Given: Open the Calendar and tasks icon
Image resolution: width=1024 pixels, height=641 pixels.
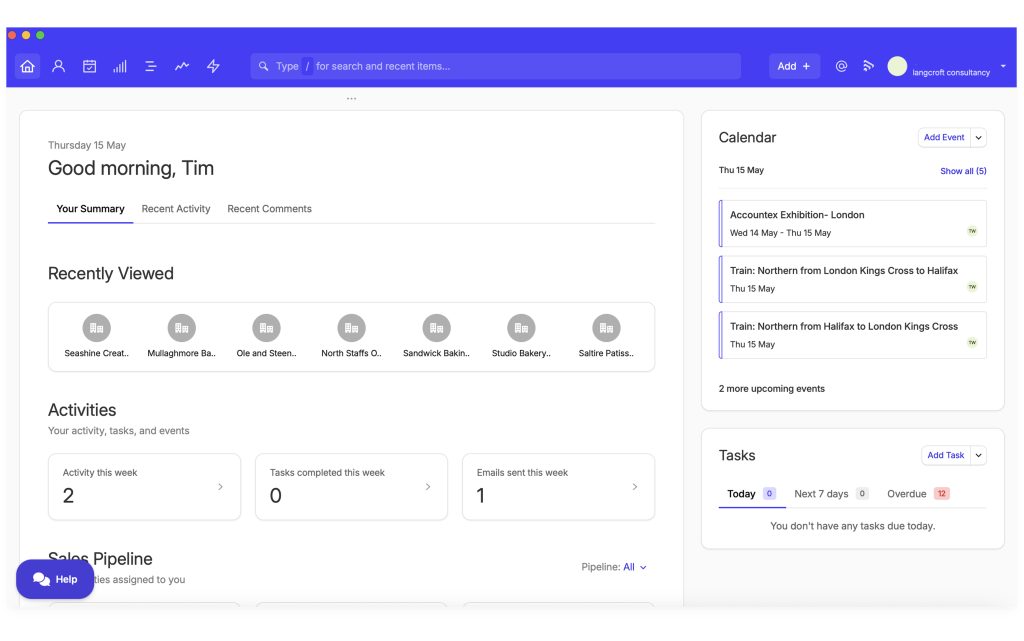Looking at the screenshot, I should (x=89, y=67).
